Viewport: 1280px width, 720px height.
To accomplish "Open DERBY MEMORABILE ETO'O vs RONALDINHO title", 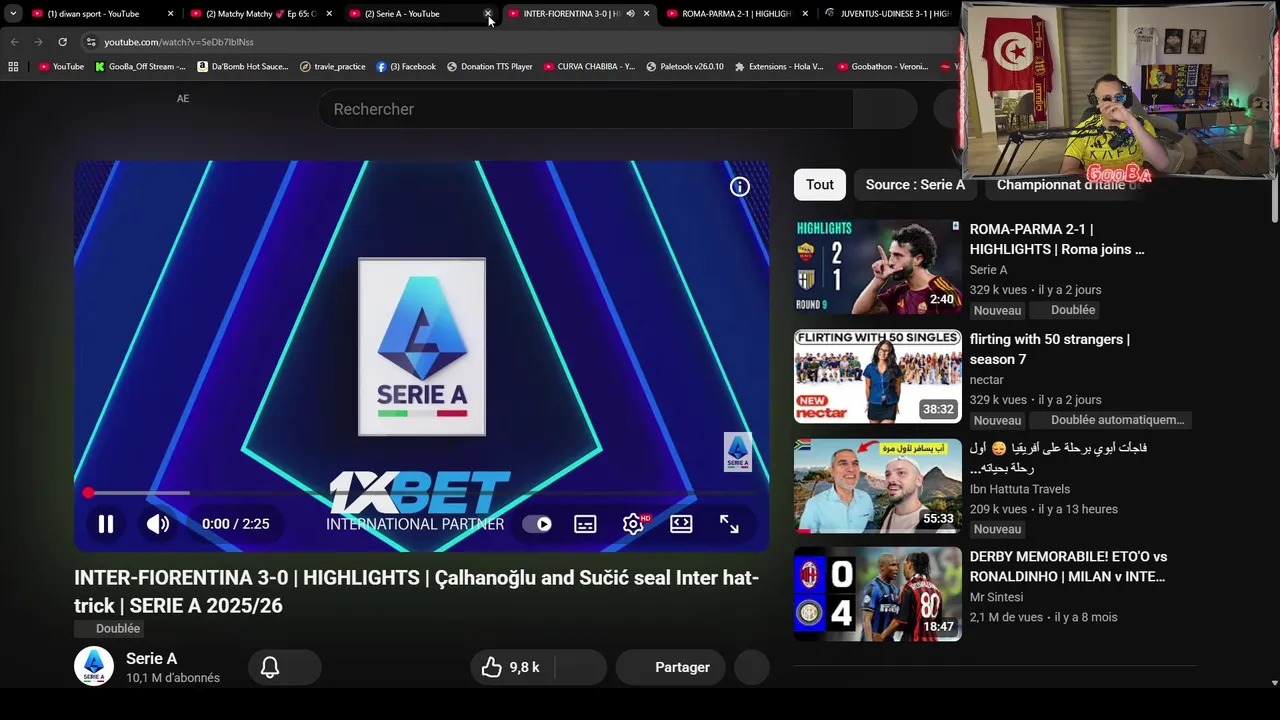I will 1068,566.
